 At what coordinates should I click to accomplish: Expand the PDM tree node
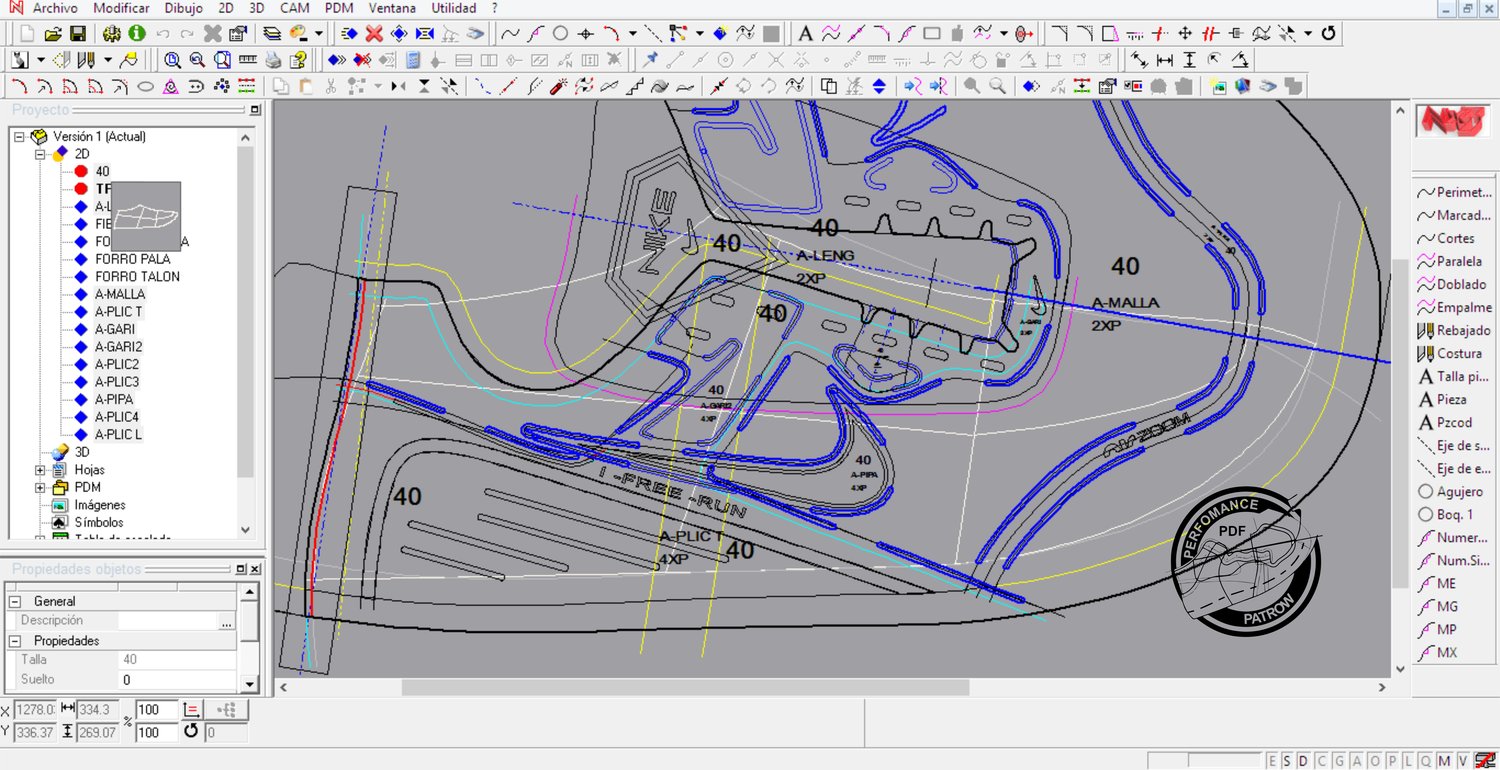click(x=40, y=488)
